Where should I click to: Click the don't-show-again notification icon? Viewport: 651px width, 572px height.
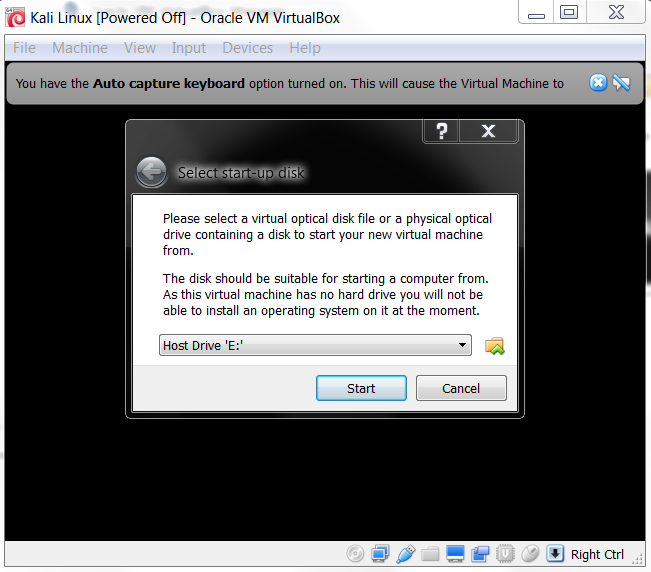621,83
